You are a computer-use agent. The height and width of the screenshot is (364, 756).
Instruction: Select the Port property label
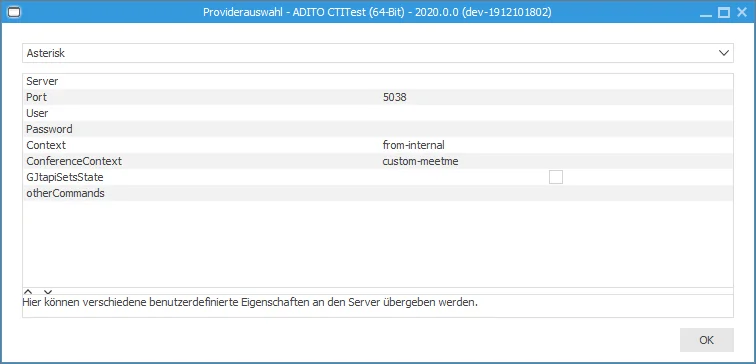tap(37, 97)
